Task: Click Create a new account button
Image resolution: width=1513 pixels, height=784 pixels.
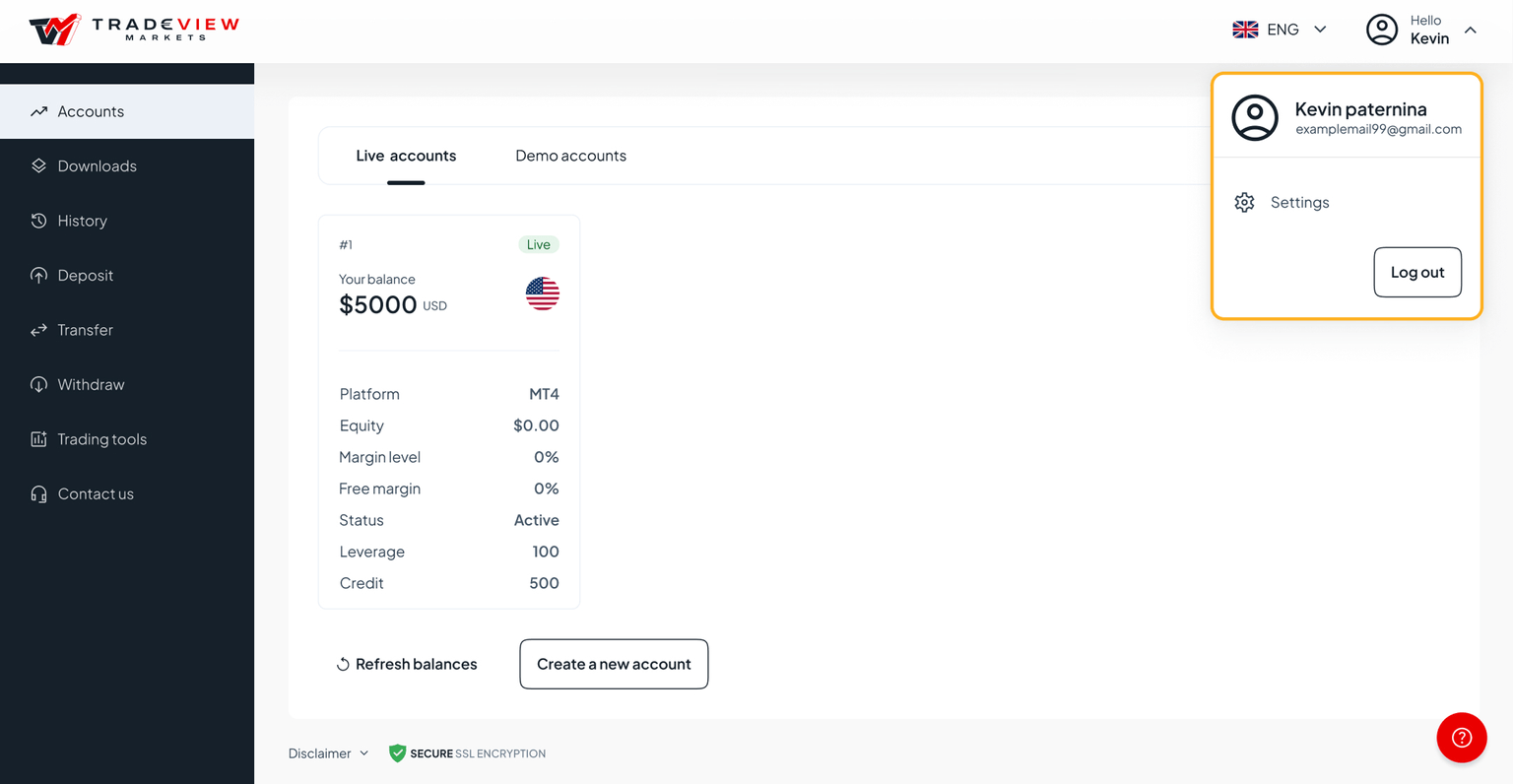Action: point(614,665)
